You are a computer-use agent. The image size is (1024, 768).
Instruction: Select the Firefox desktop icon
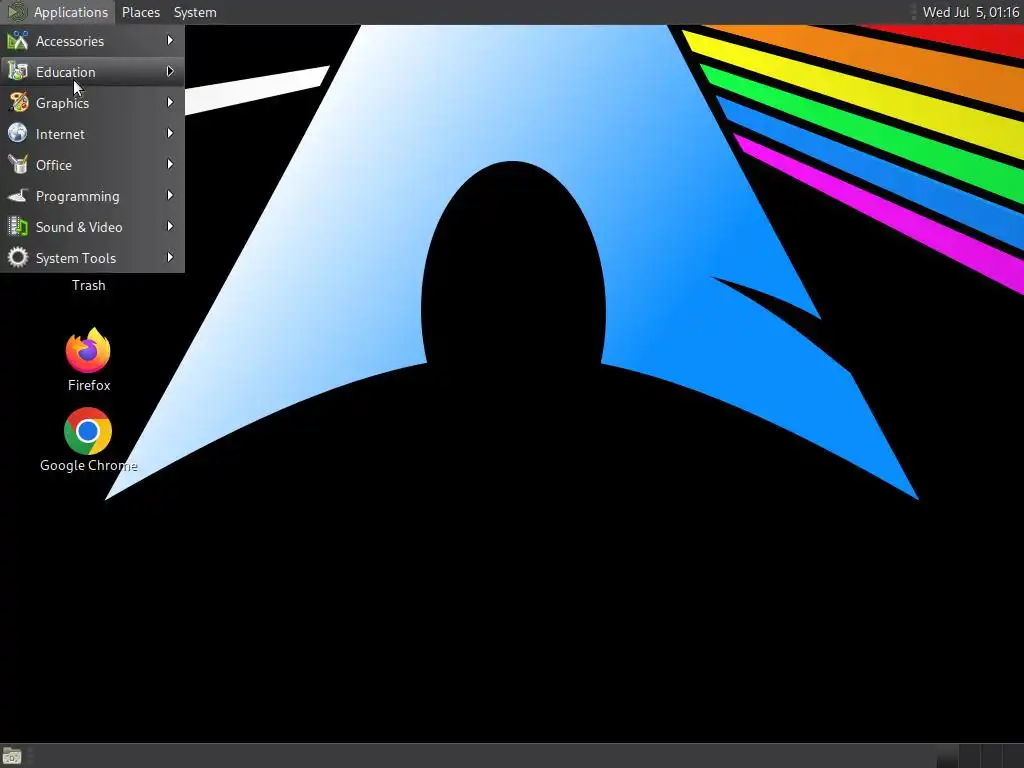[88, 350]
